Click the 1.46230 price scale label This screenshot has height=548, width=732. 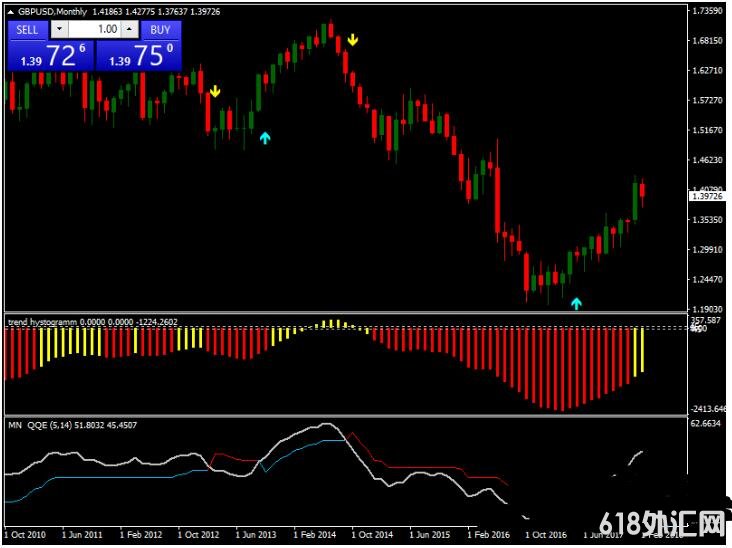point(707,160)
